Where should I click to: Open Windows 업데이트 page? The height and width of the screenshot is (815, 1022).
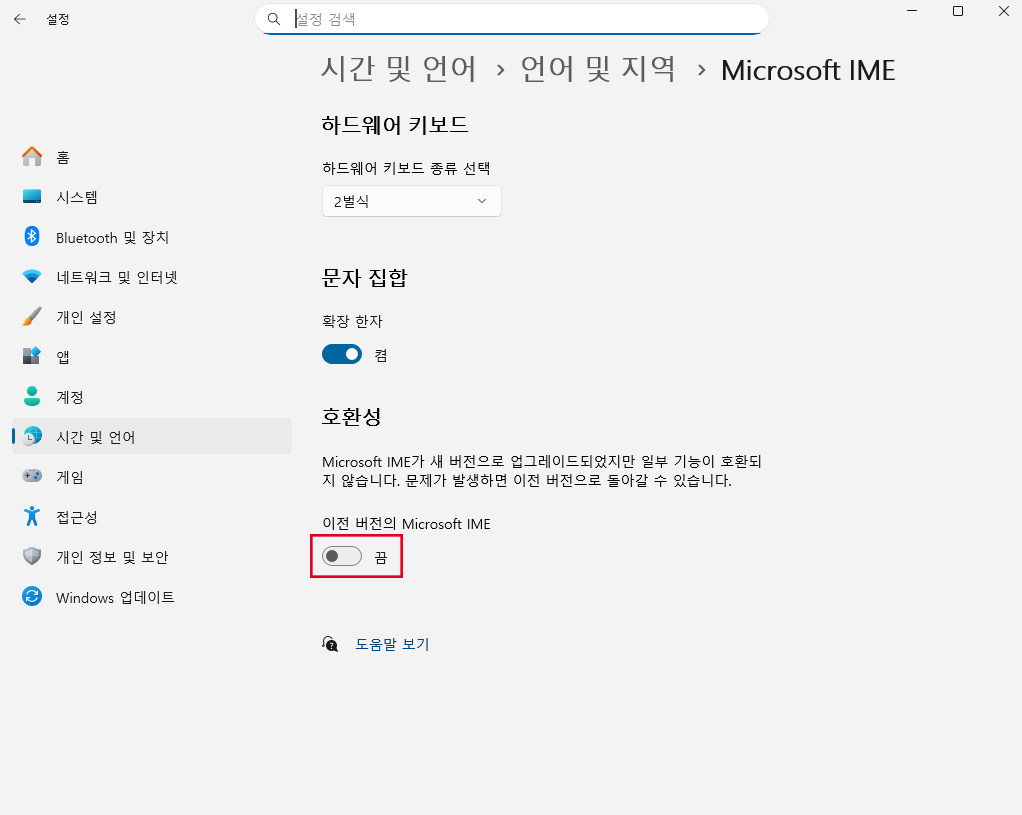click(152, 597)
